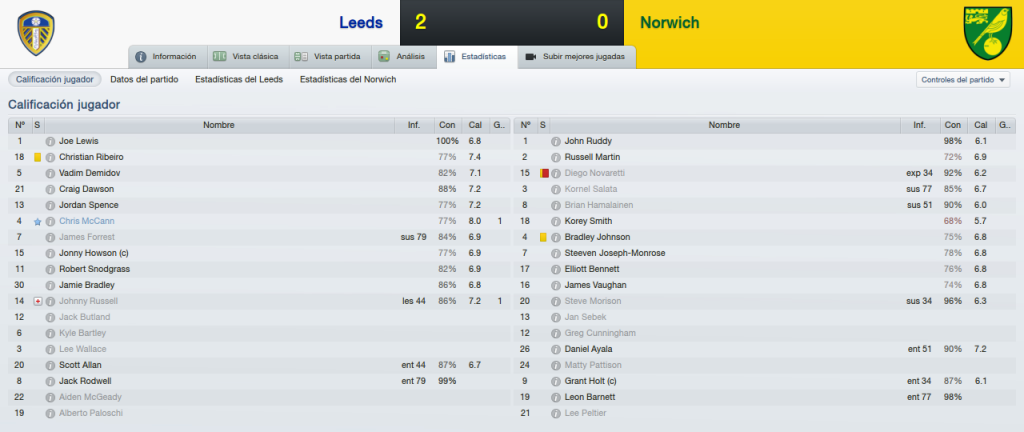1024x432 pixels.
Task: Expand Controles del partido dropdown
Action: 963,80
